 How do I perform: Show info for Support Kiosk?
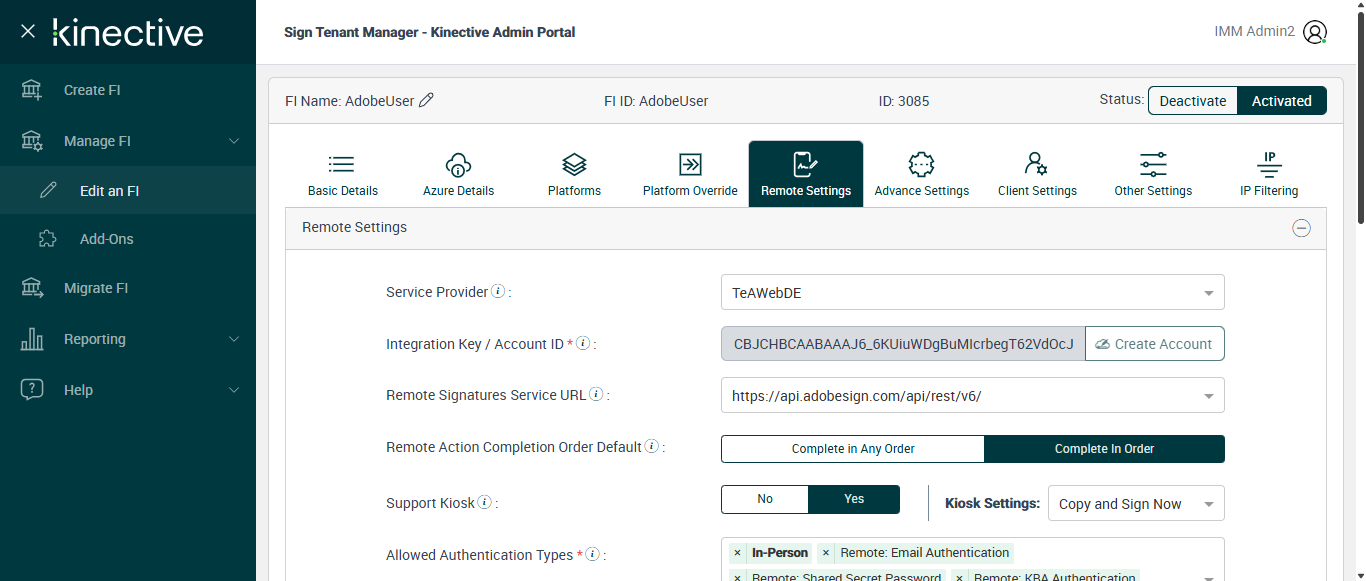tap(484, 502)
